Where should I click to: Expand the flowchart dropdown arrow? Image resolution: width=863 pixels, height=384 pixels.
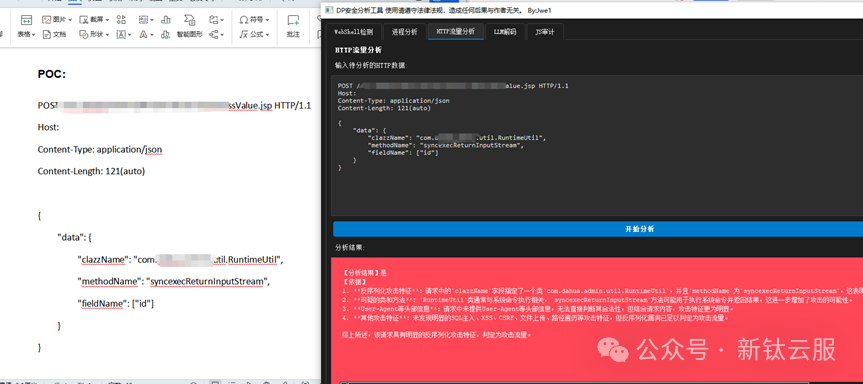tap(222, 20)
